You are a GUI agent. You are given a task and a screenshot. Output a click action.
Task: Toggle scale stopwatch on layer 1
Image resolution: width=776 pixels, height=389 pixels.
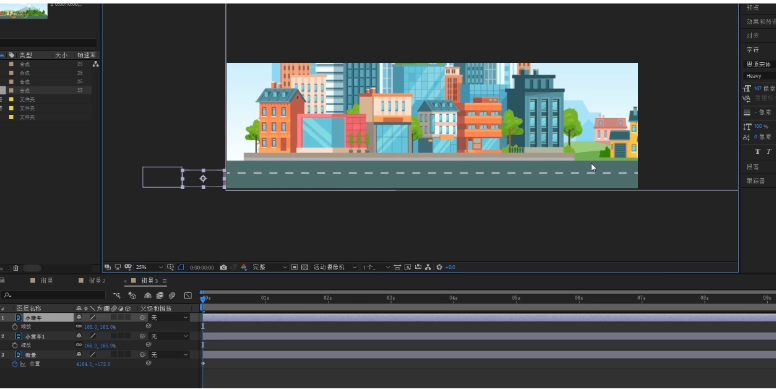pyautogui.click(x=14, y=327)
